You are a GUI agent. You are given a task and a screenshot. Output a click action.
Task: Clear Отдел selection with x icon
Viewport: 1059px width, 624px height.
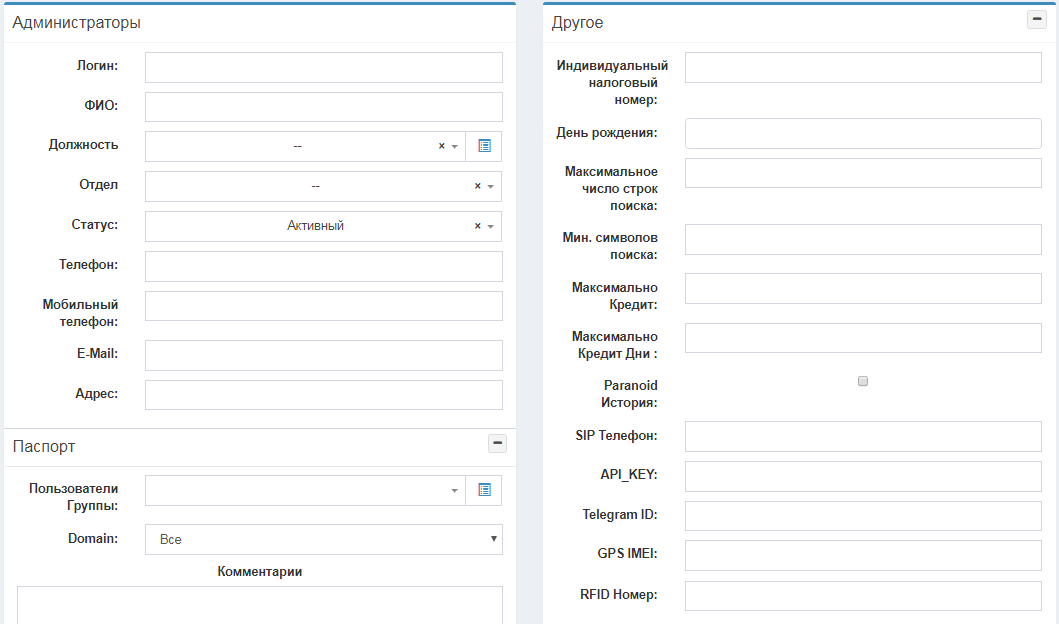[477, 186]
